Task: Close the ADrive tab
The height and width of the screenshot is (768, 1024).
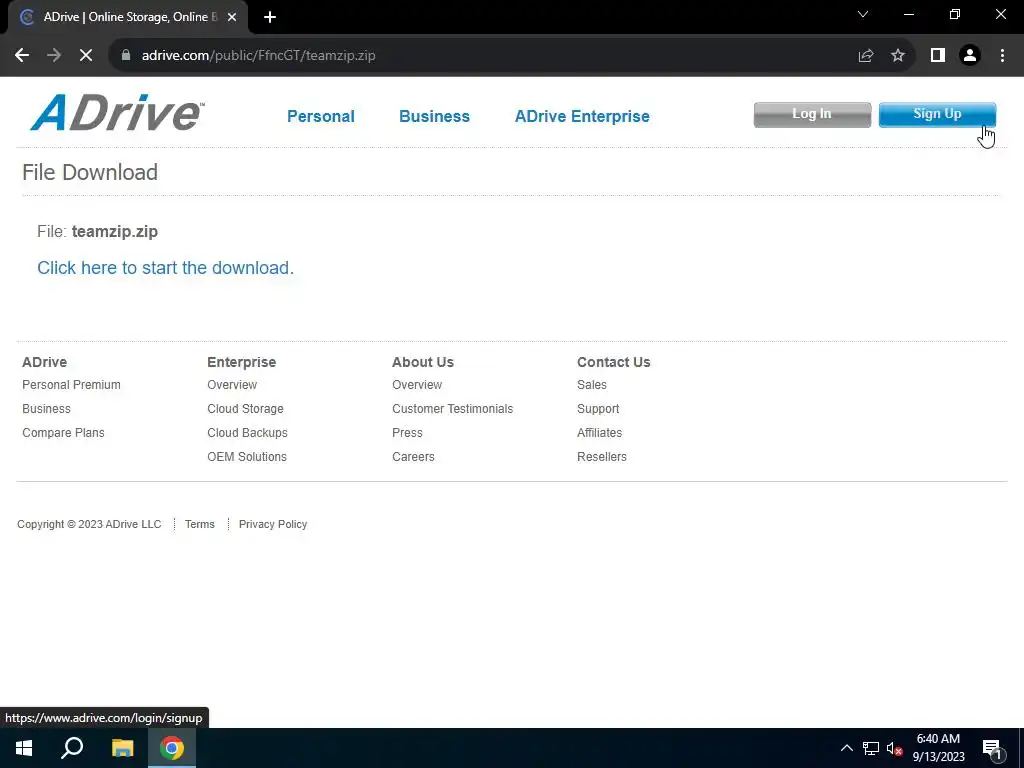Action: pos(232,17)
